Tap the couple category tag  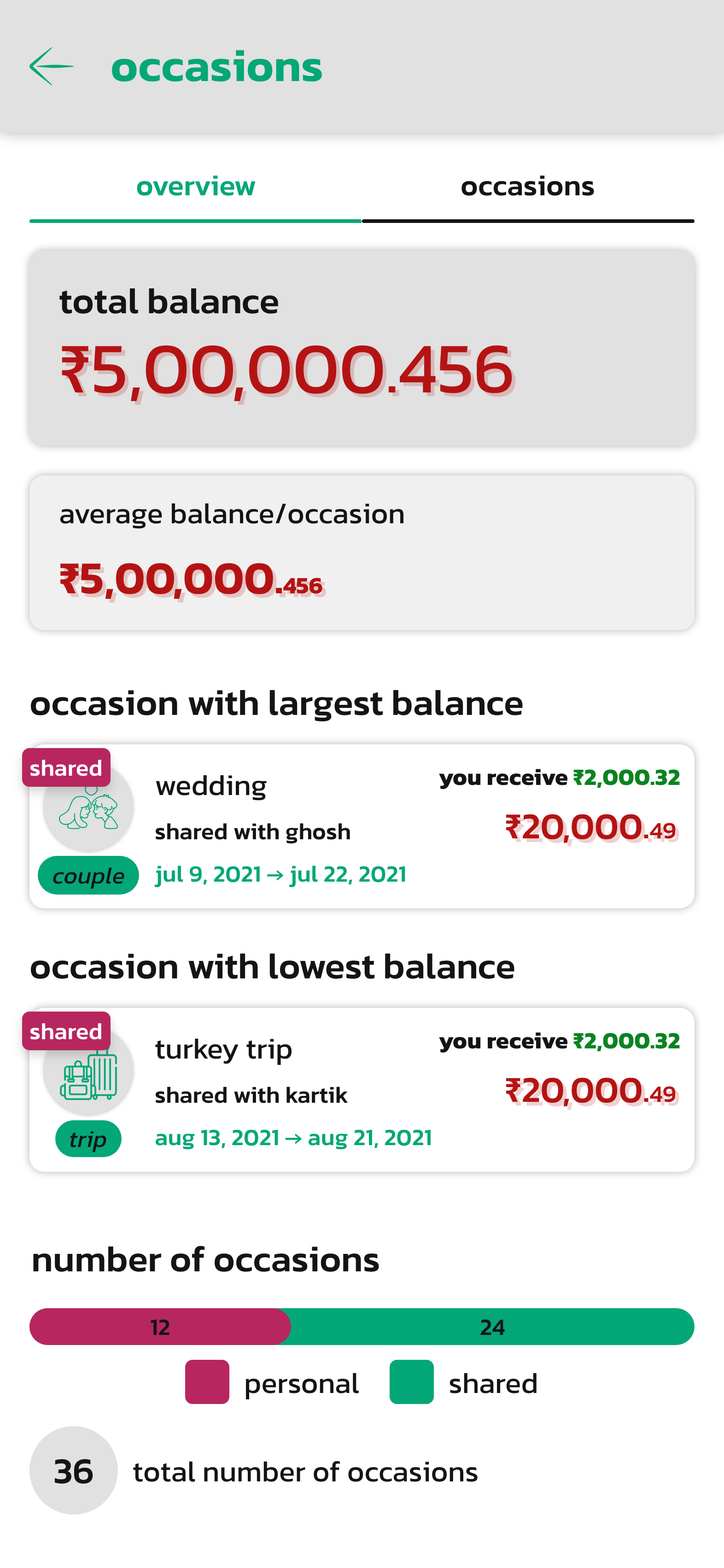coord(88,875)
